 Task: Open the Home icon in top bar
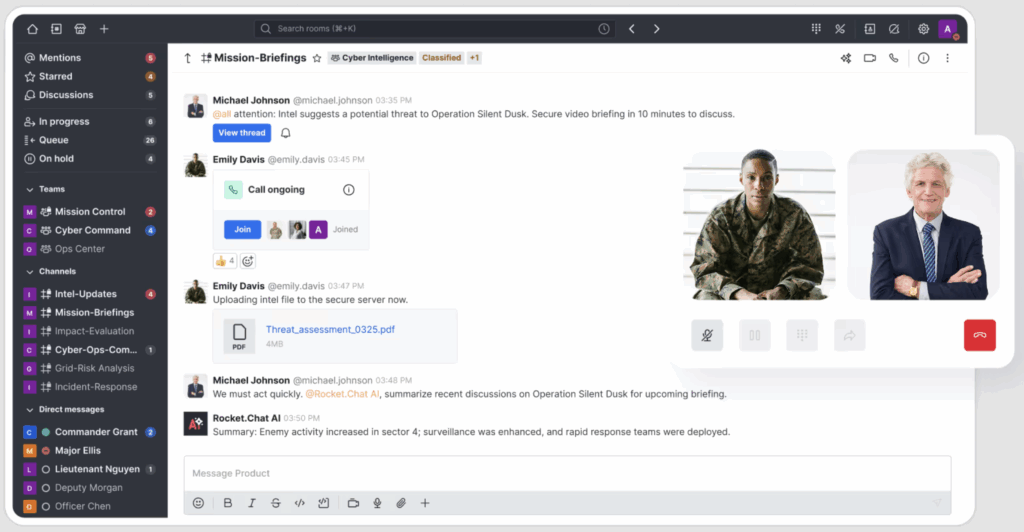tap(32, 29)
